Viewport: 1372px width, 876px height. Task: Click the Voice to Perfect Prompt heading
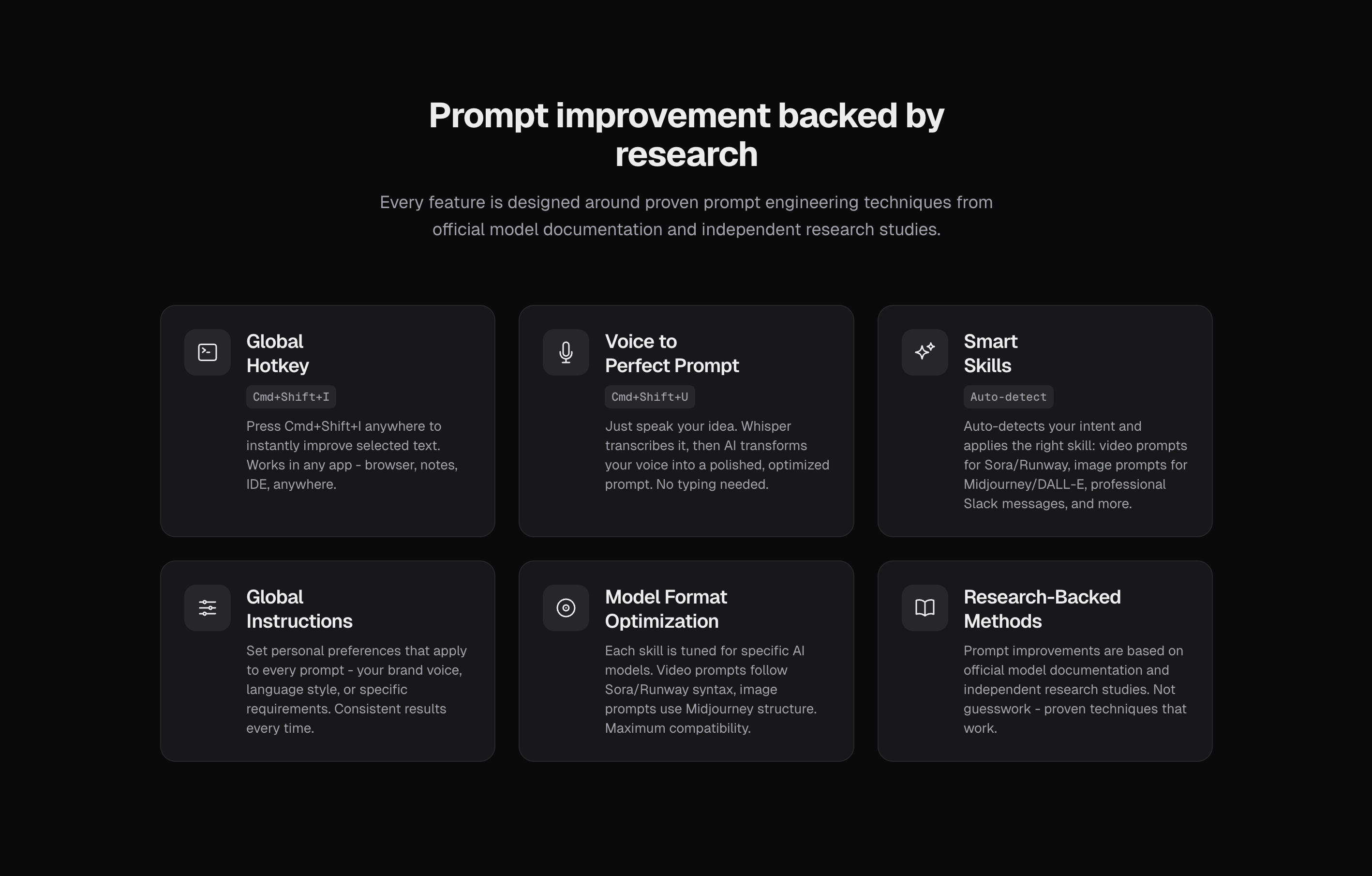tap(672, 353)
